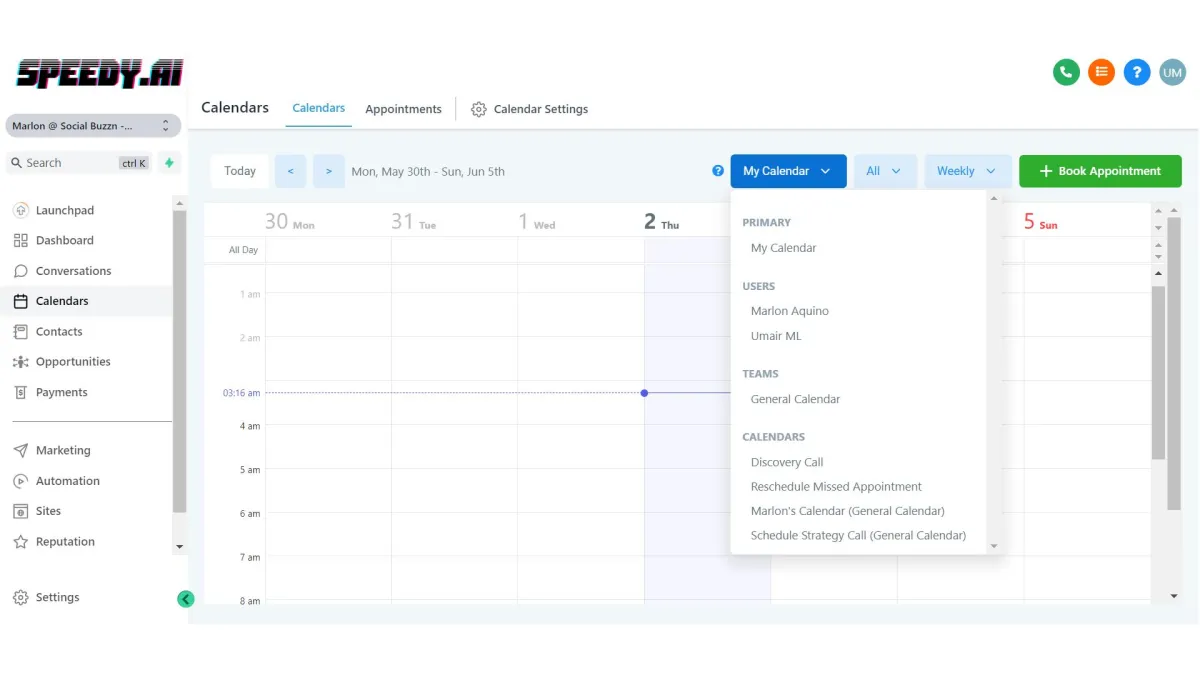1200x675 pixels.
Task: Click the Today button
Action: 240,171
